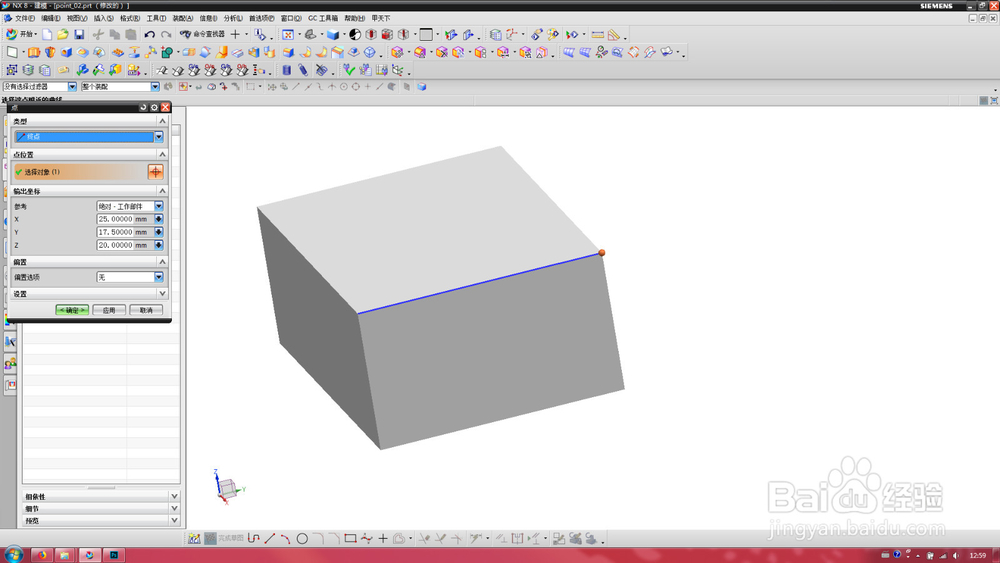This screenshot has height=563, width=1000.
Task: Select the Revolve feature icon
Action: coord(50,52)
